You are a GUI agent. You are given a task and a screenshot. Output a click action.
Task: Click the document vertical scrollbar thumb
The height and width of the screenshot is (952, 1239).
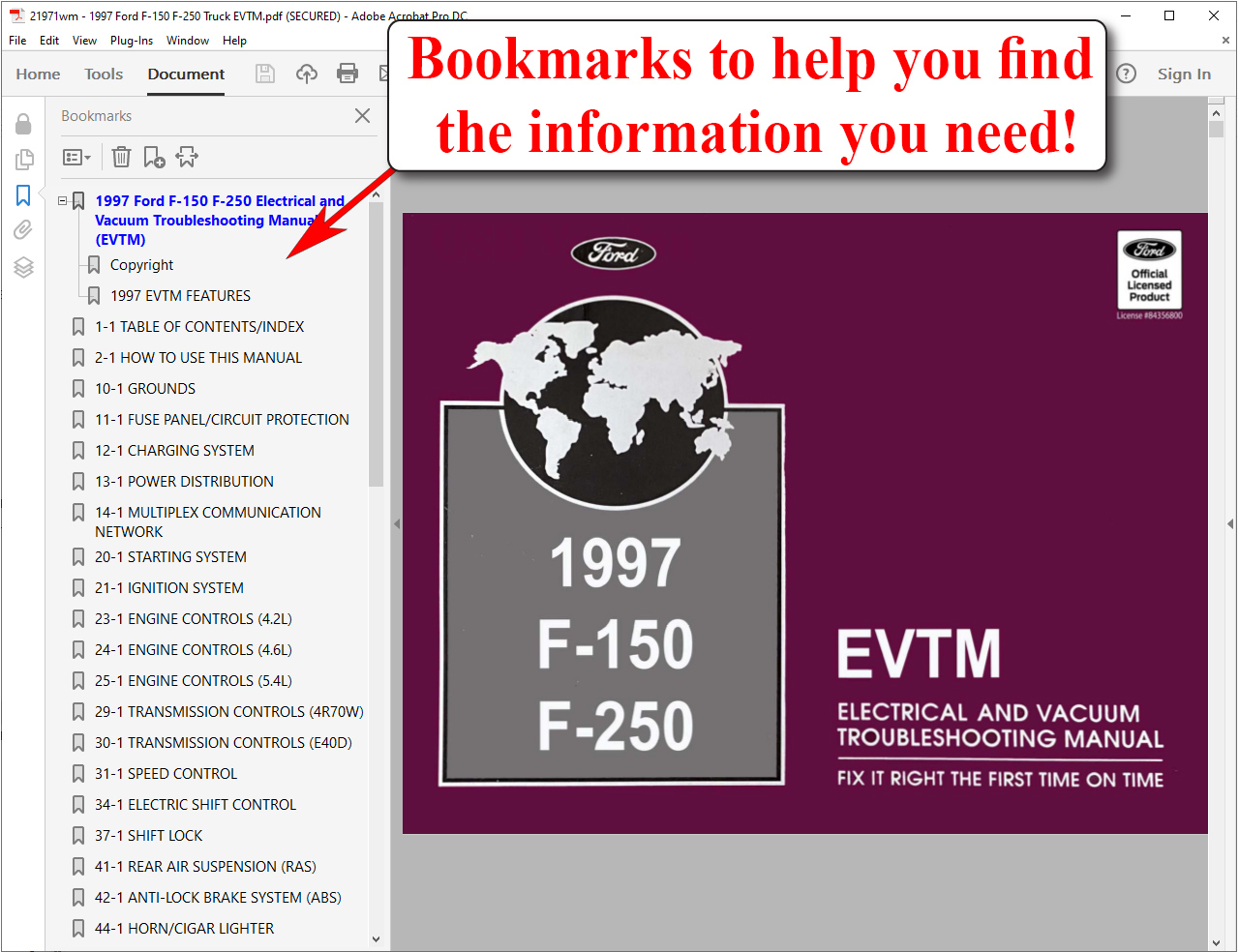1217,130
